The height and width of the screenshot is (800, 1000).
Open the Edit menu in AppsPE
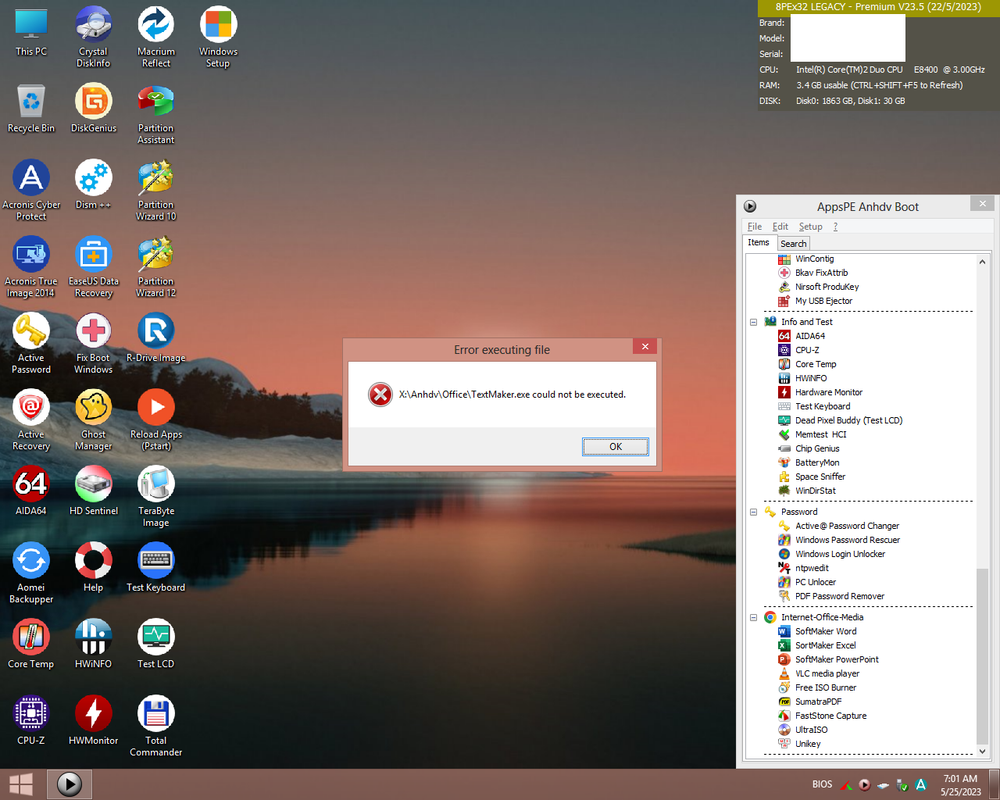click(780, 226)
